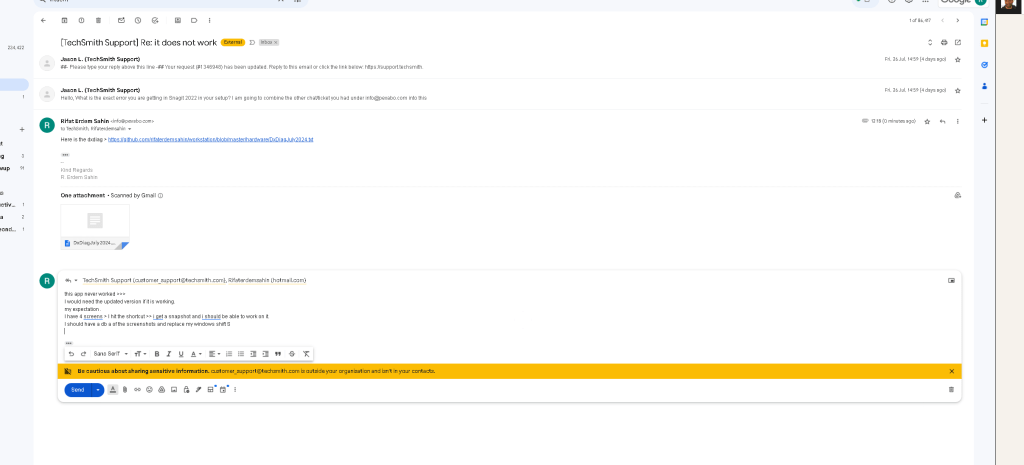Toggle bold formatting
The width and height of the screenshot is (1024, 465).
pos(157,354)
